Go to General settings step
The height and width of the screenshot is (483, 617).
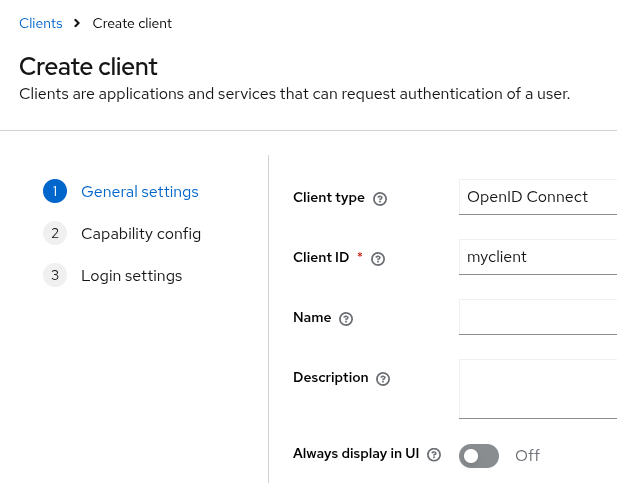[139, 192]
